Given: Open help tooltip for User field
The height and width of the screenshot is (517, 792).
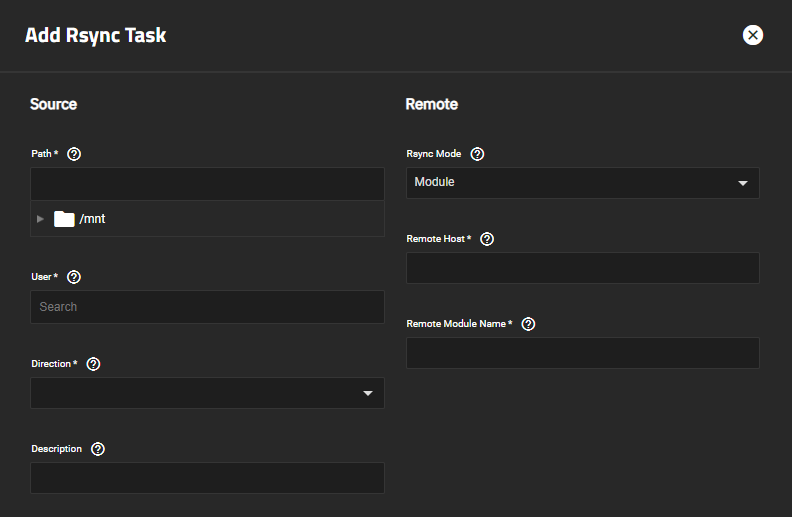Looking at the screenshot, I should point(74,277).
